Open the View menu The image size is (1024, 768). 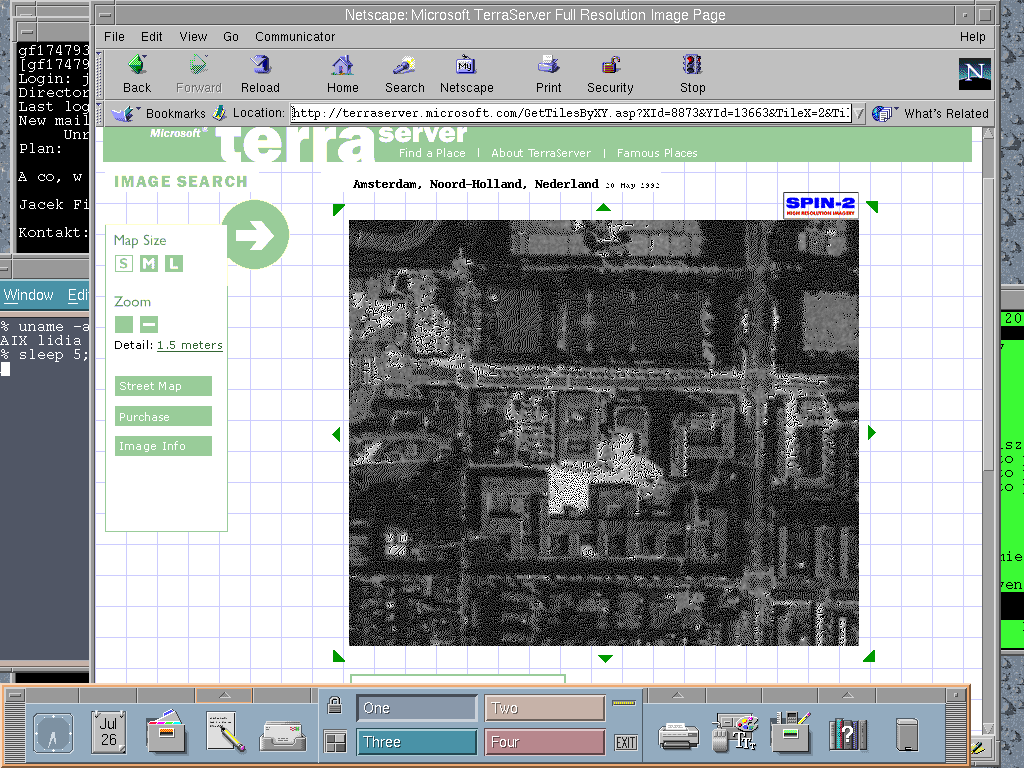pyautogui.click(x=193, y=37)
